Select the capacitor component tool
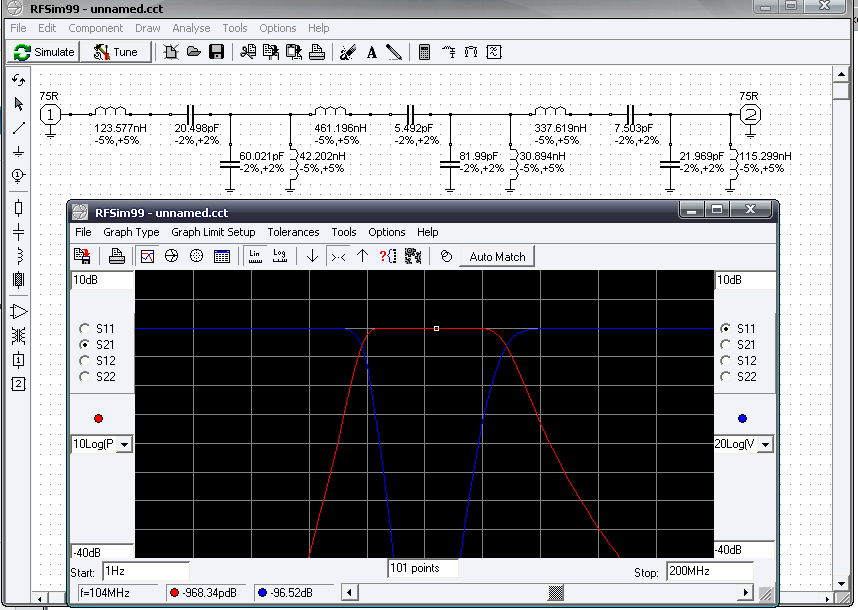Viewport: 858px width, 610px height. tap(18, 232)
